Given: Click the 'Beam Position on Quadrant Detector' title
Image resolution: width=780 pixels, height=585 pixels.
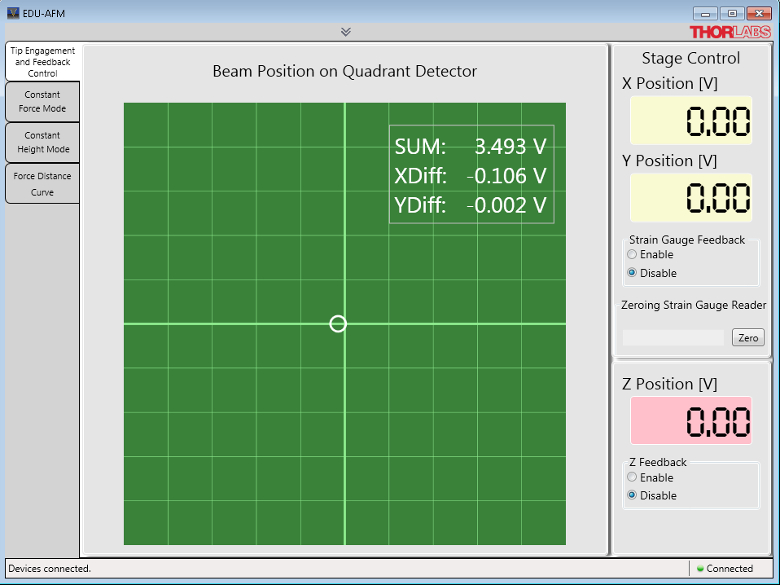Looking at the screenshot, I should [345, 71].
